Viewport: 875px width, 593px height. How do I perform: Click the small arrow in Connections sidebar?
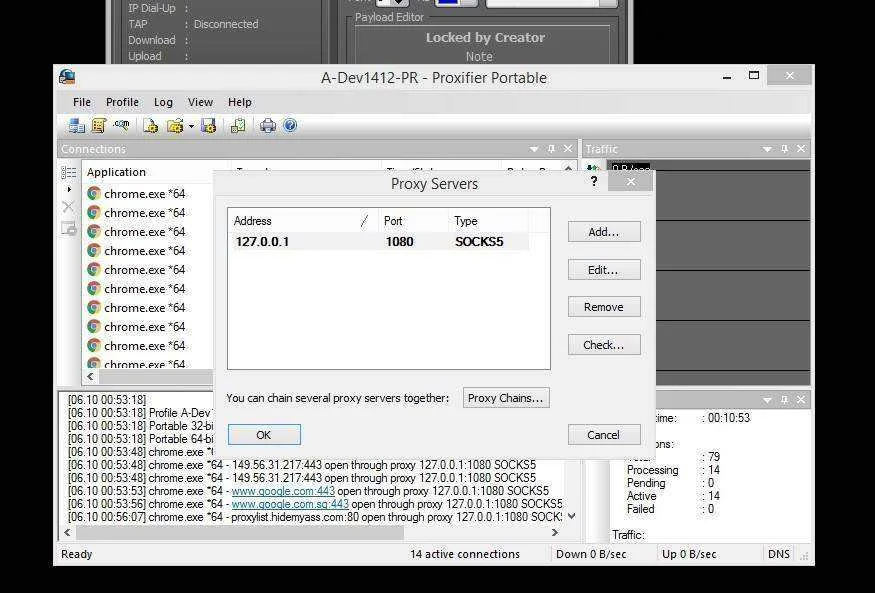(69, 190)
